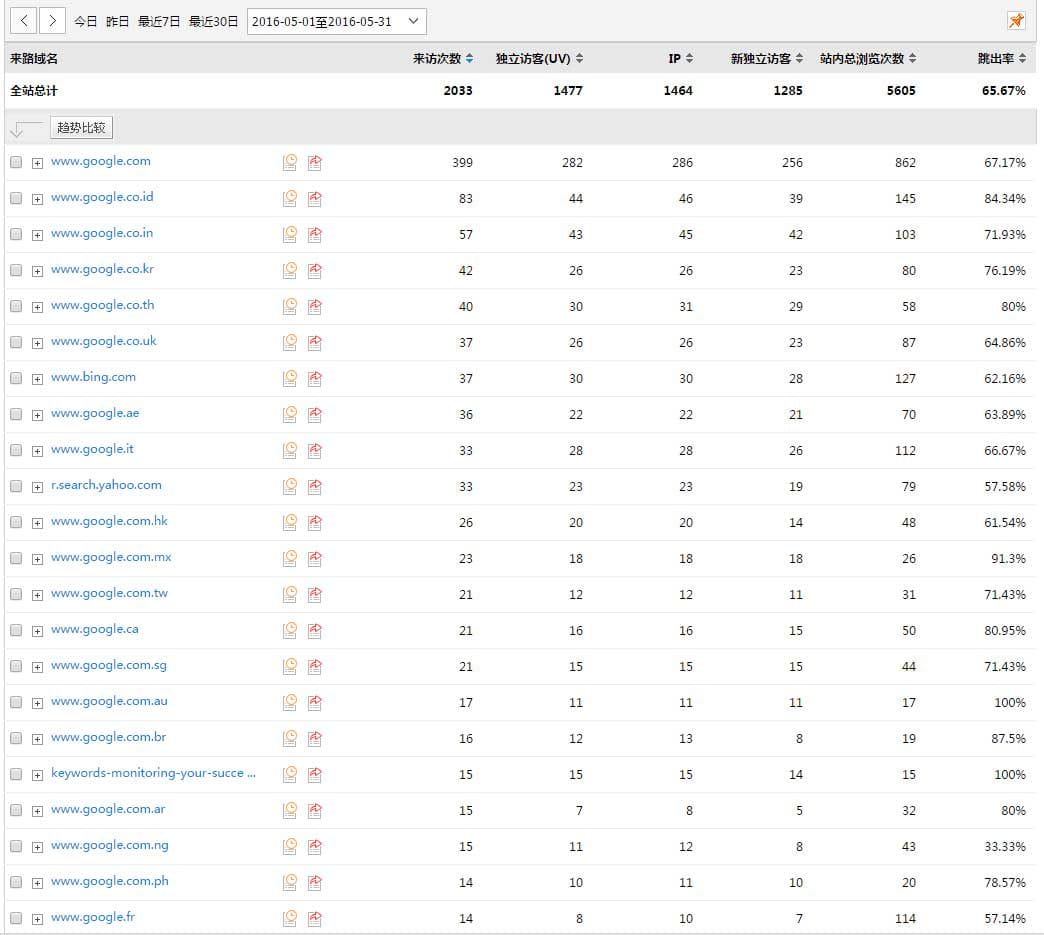Click red report icon in www.google.co.in row

[315, 234]
